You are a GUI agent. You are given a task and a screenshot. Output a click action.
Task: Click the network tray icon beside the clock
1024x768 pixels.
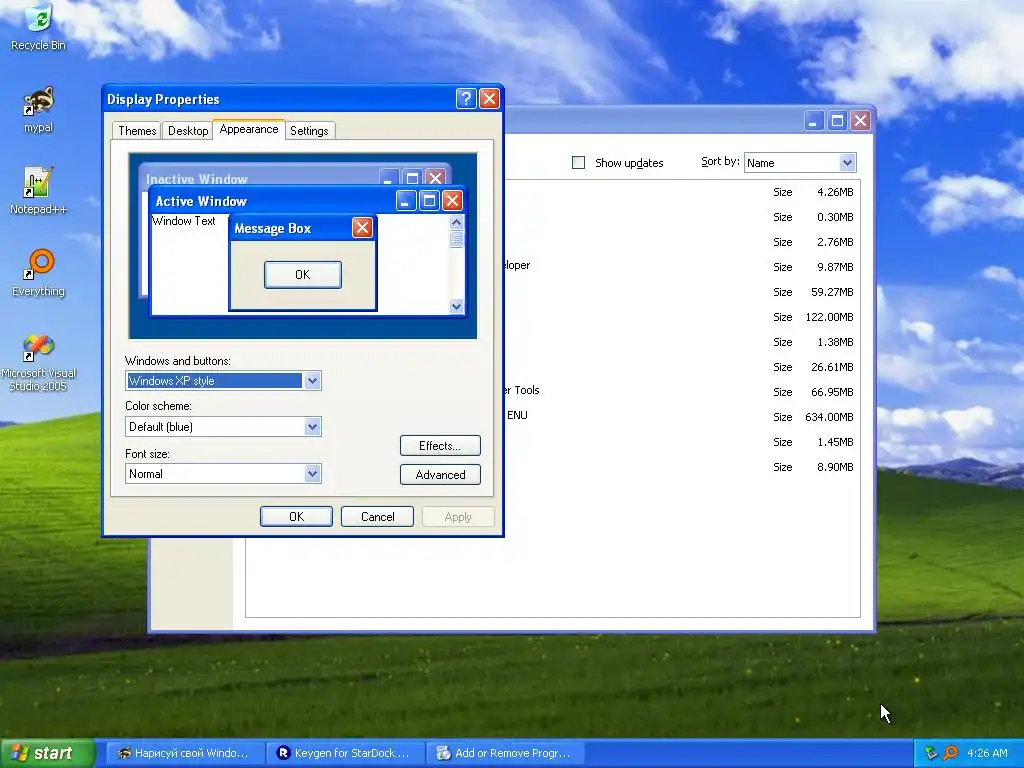tap(931, 753)
